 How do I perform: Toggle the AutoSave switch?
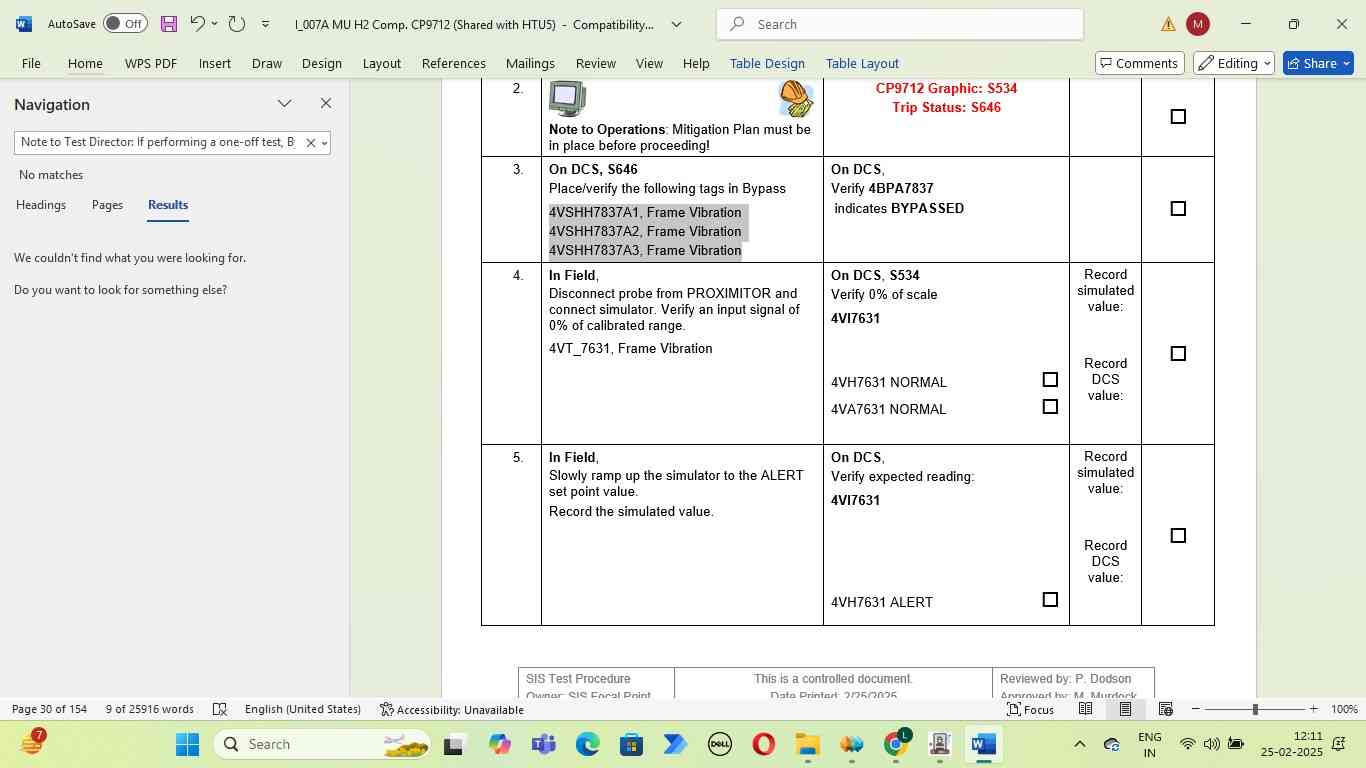[125, 24]
